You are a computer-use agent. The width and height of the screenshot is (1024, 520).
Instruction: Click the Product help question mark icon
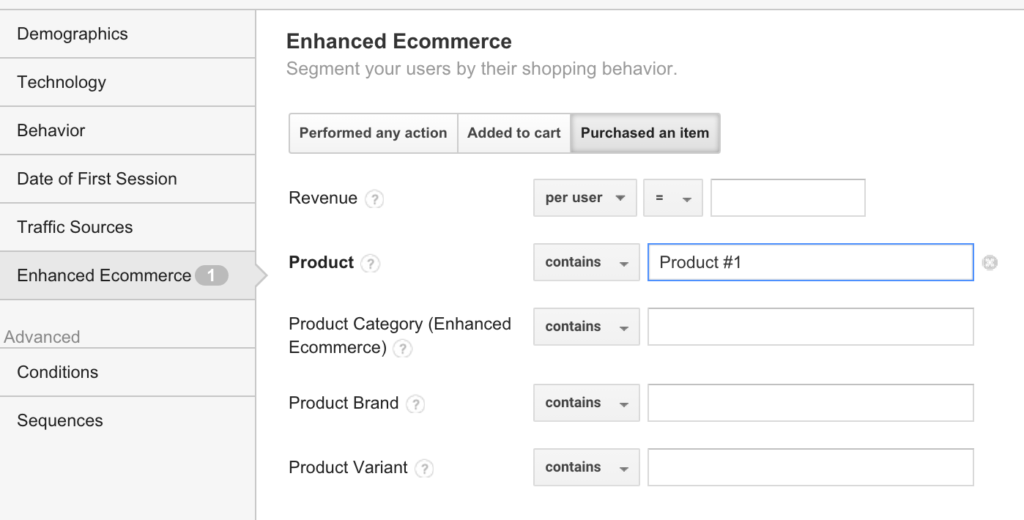(370, 263)
